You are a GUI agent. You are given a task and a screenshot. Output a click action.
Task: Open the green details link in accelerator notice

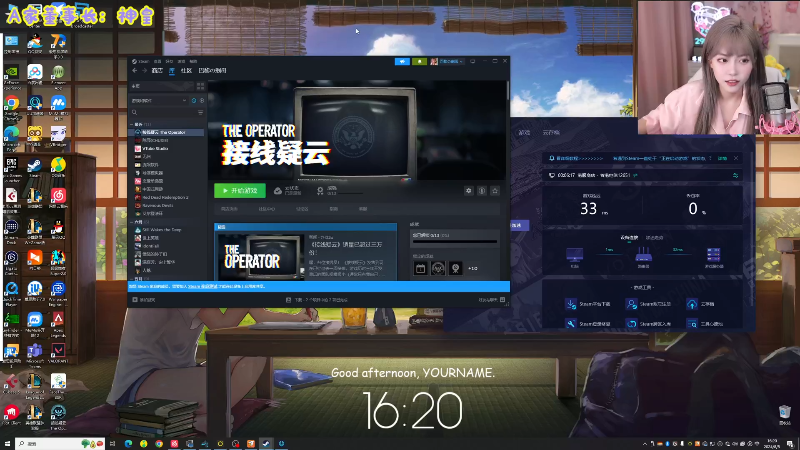[722, 158]
